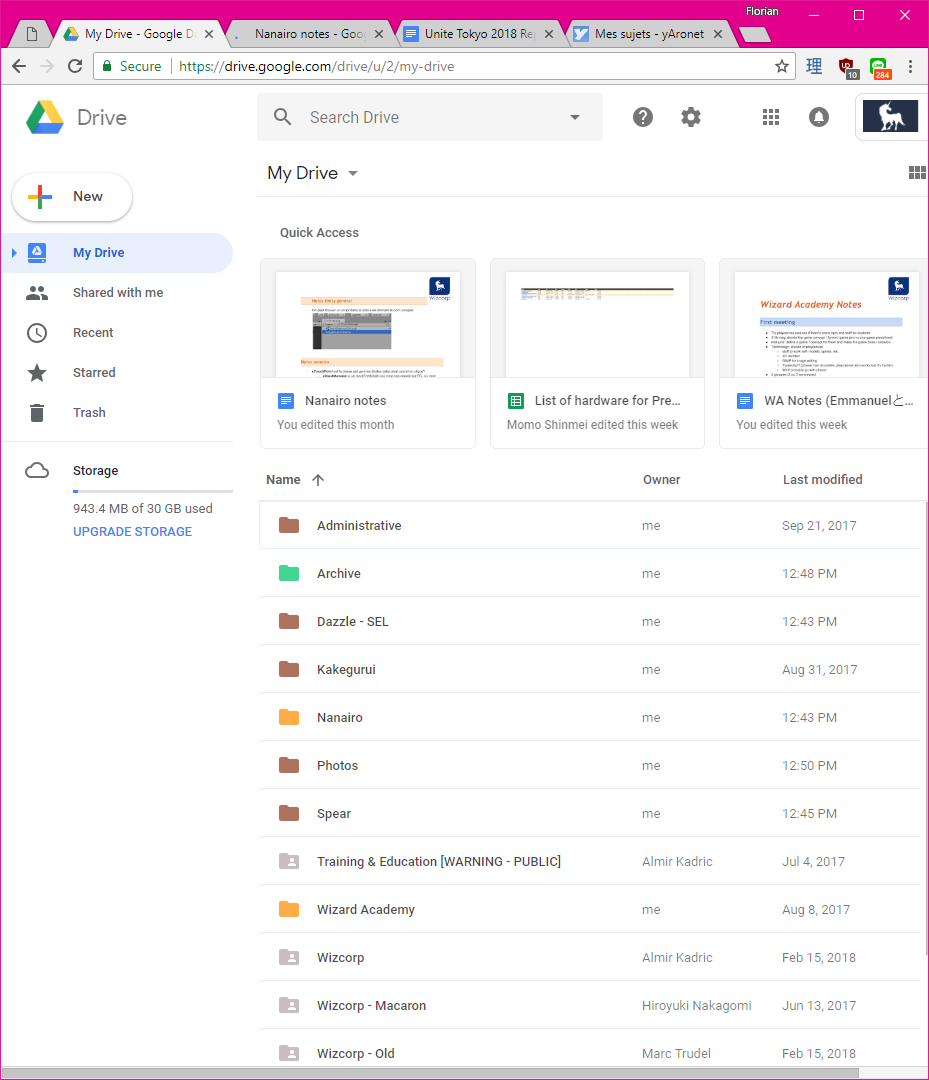Image resolution: width=929 pixels, height=1080 pixels.
Task: Open the My Drive dropdown menu
Action: 352,173
